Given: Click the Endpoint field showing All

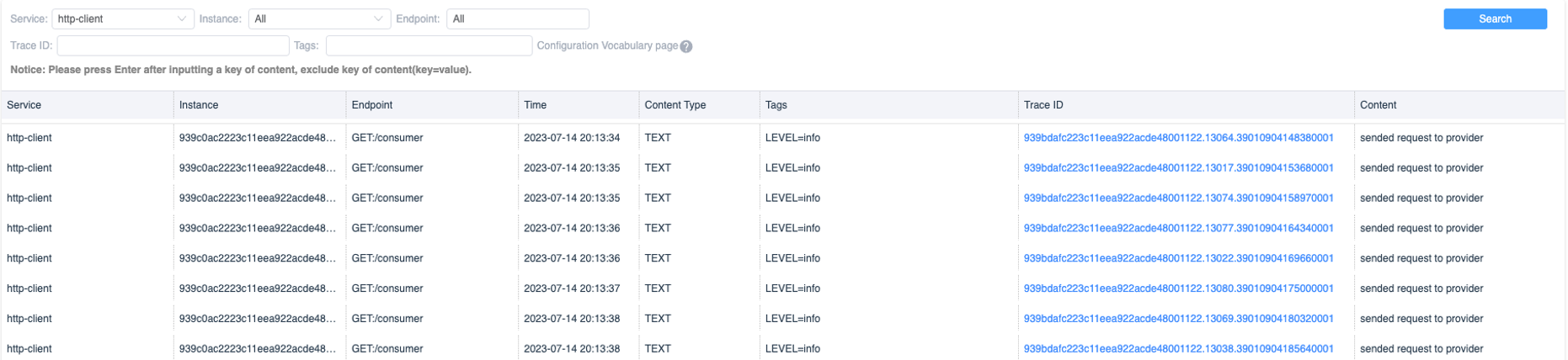Looking at the screenshot, I should click(517, 19).
